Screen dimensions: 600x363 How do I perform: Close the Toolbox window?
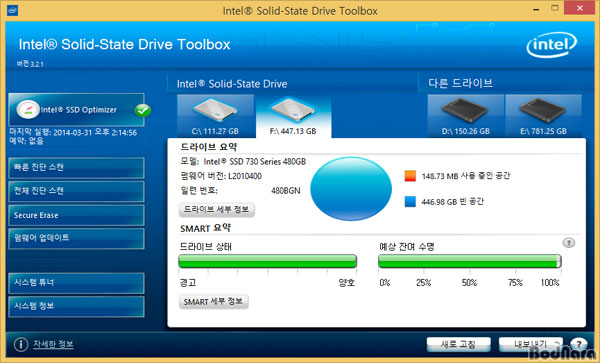click(580, 8)
